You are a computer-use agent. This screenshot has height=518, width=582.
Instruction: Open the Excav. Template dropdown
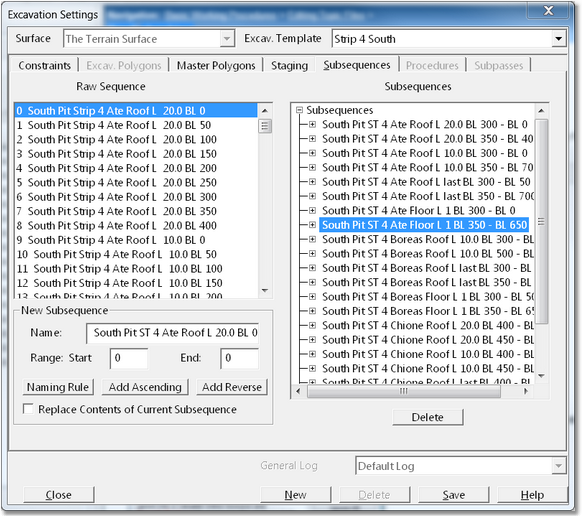click(x=558, y=39)
